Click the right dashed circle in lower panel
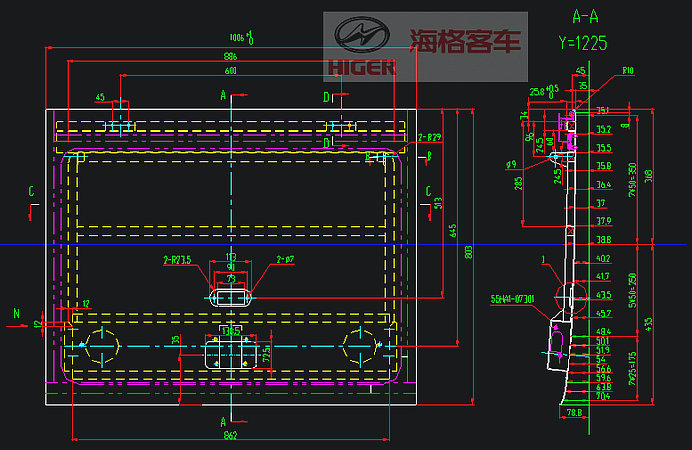Screen dimensions: 692x450 pos(359,345)
